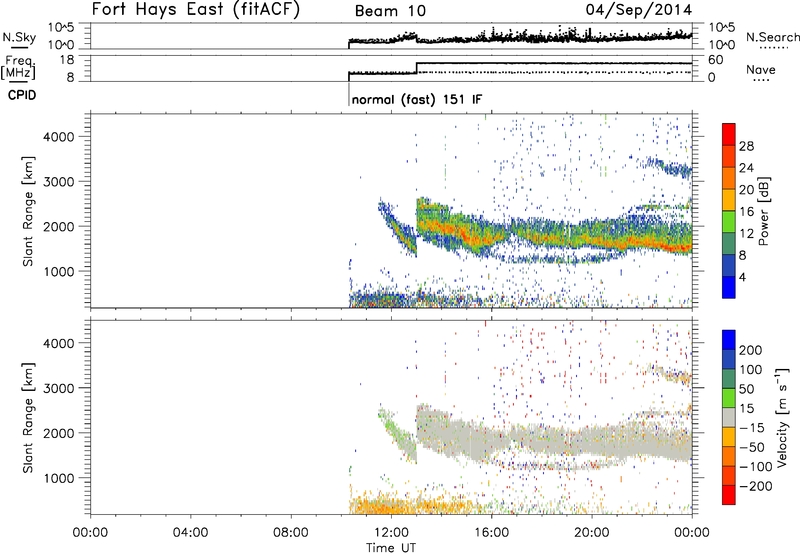The width and height of the screenshot is (800, 554).
Task: Click the 'Slant Range [km]' label of the power panel
Action: pyautogui.click(x=28, y=211)
